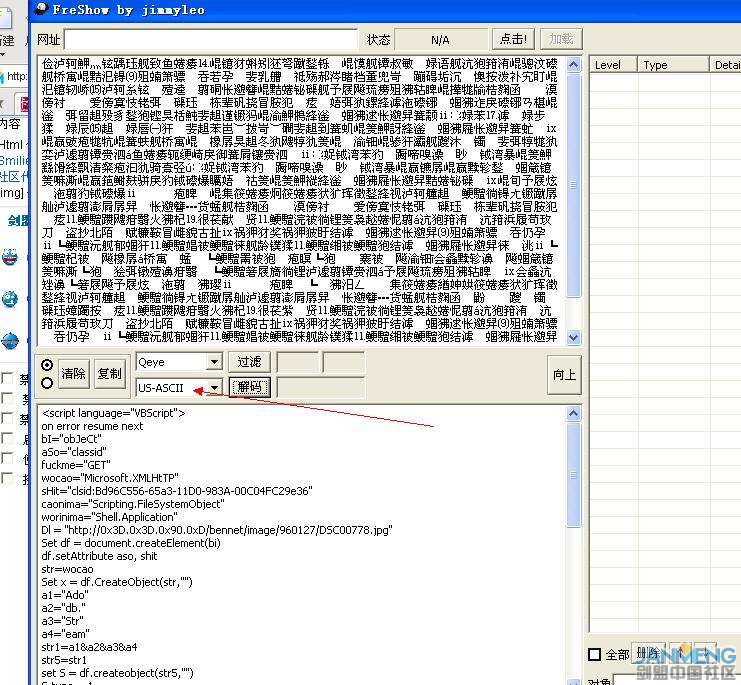This screenshot has width=741, height=685.
Task: Click the encoded-text pane scrollbar thumb
Action: pyautogui.click(x=573, y=184)
